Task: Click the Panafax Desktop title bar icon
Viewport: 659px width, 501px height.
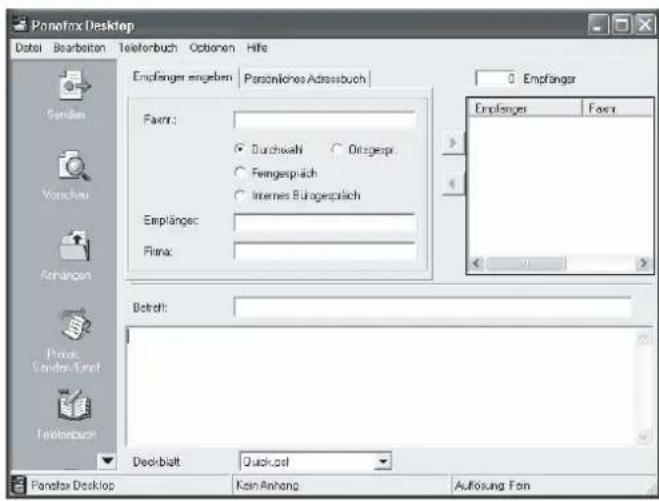Action: click(19, 25)
